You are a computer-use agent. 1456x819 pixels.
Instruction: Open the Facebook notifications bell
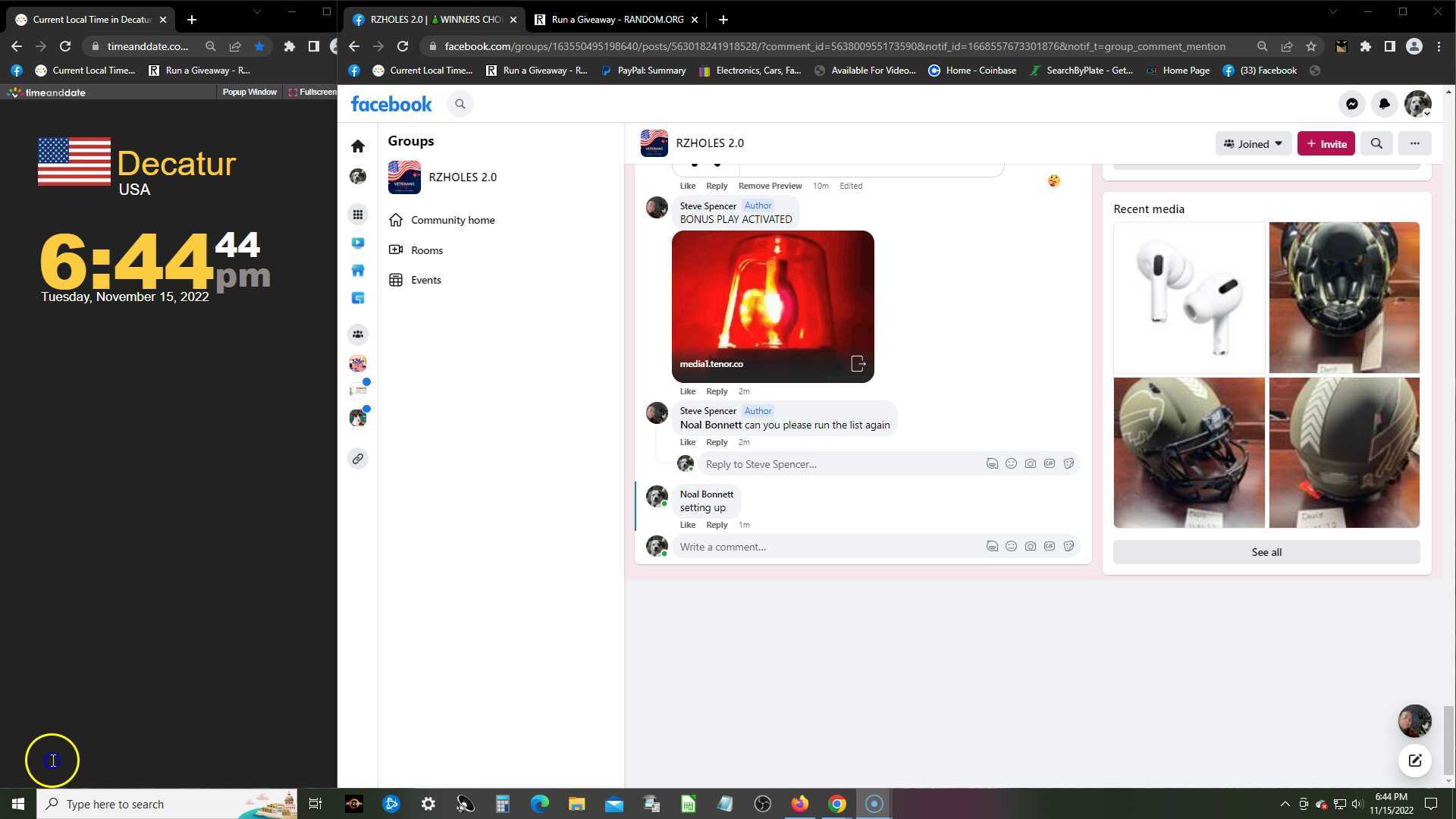(x=1384, y=105)
